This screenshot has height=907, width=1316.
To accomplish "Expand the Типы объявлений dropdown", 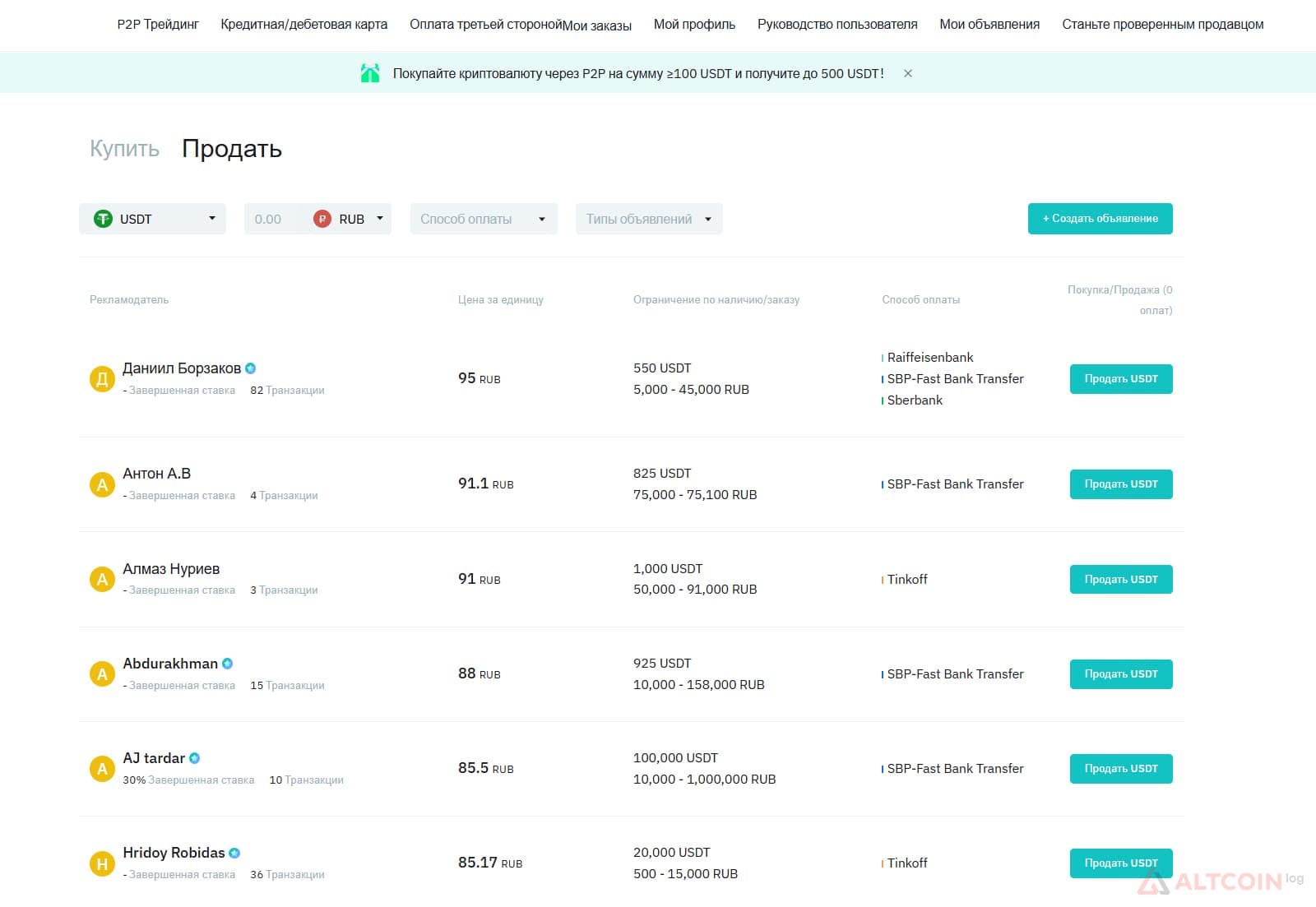I will coord(649,219).
